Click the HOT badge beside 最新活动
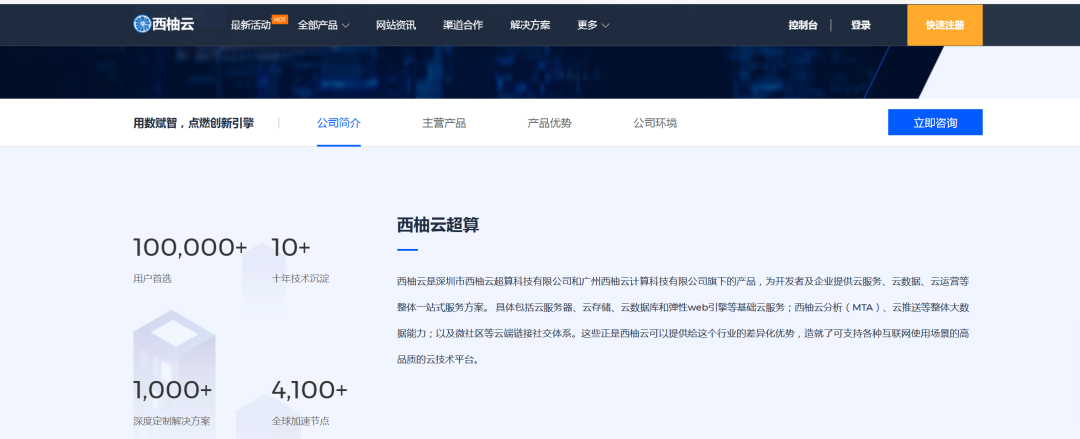 pos(280,19)
